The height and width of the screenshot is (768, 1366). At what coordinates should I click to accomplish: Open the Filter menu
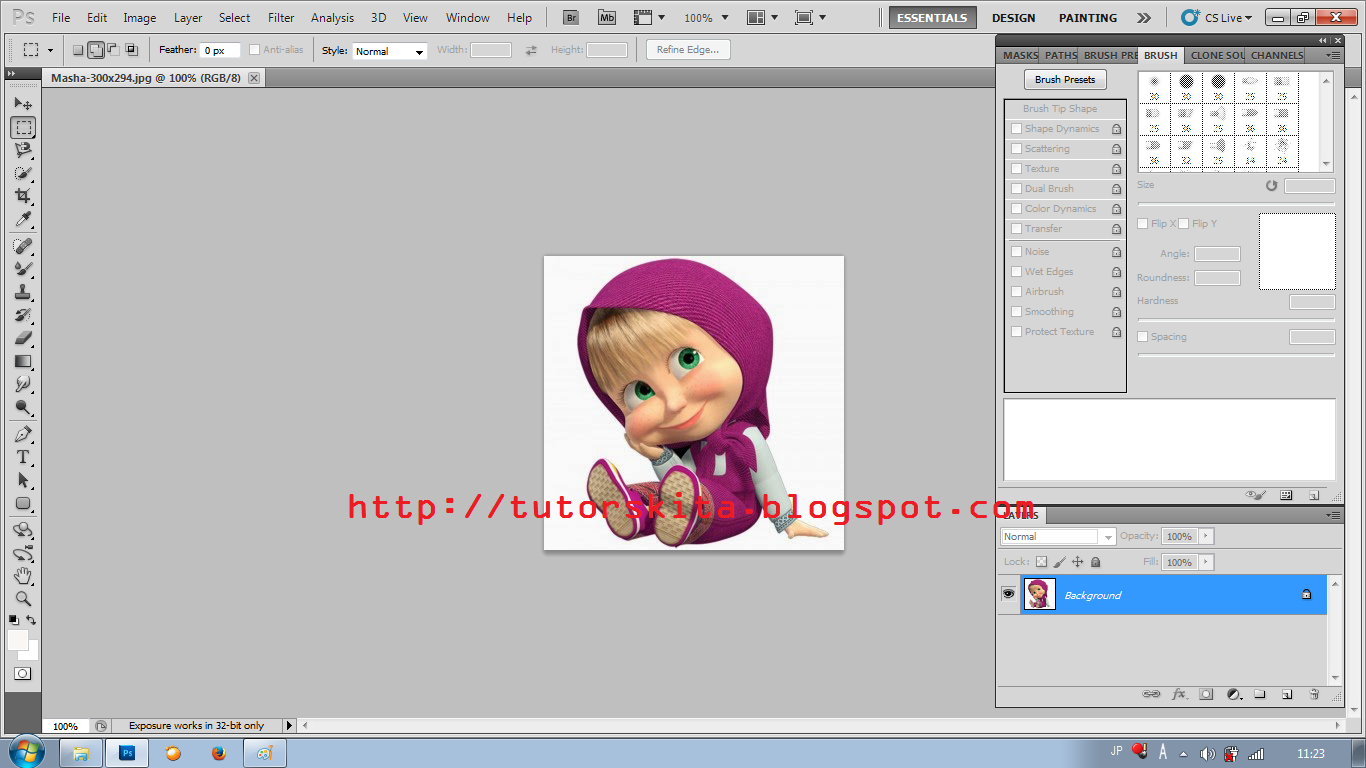point(281,18)
